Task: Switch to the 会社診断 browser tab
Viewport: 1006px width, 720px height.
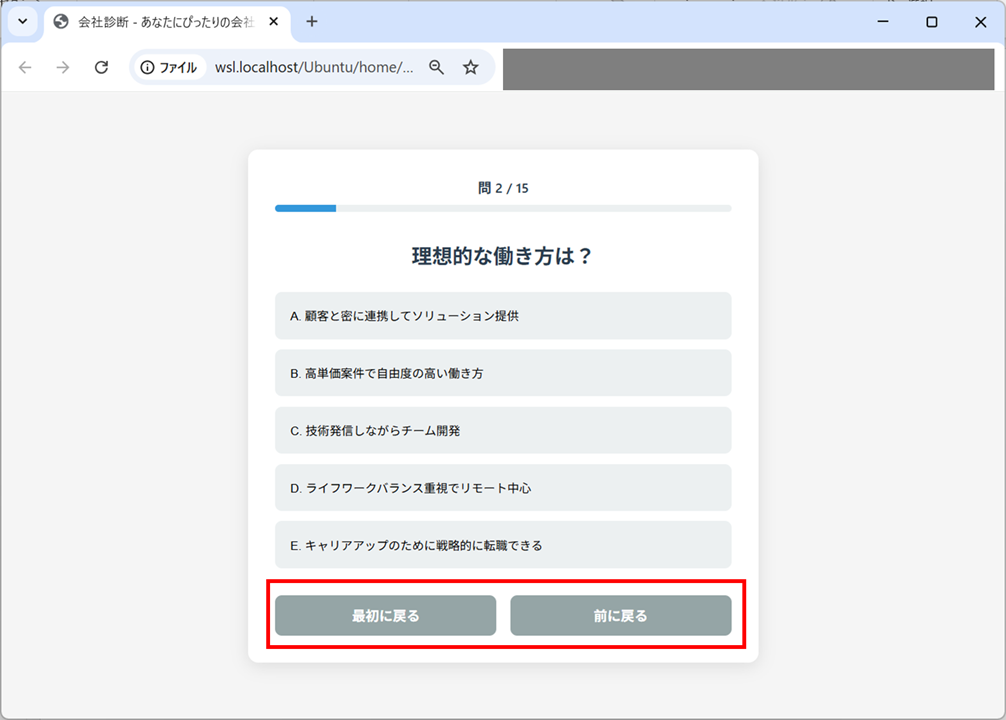Action: (x=160, y=20)
